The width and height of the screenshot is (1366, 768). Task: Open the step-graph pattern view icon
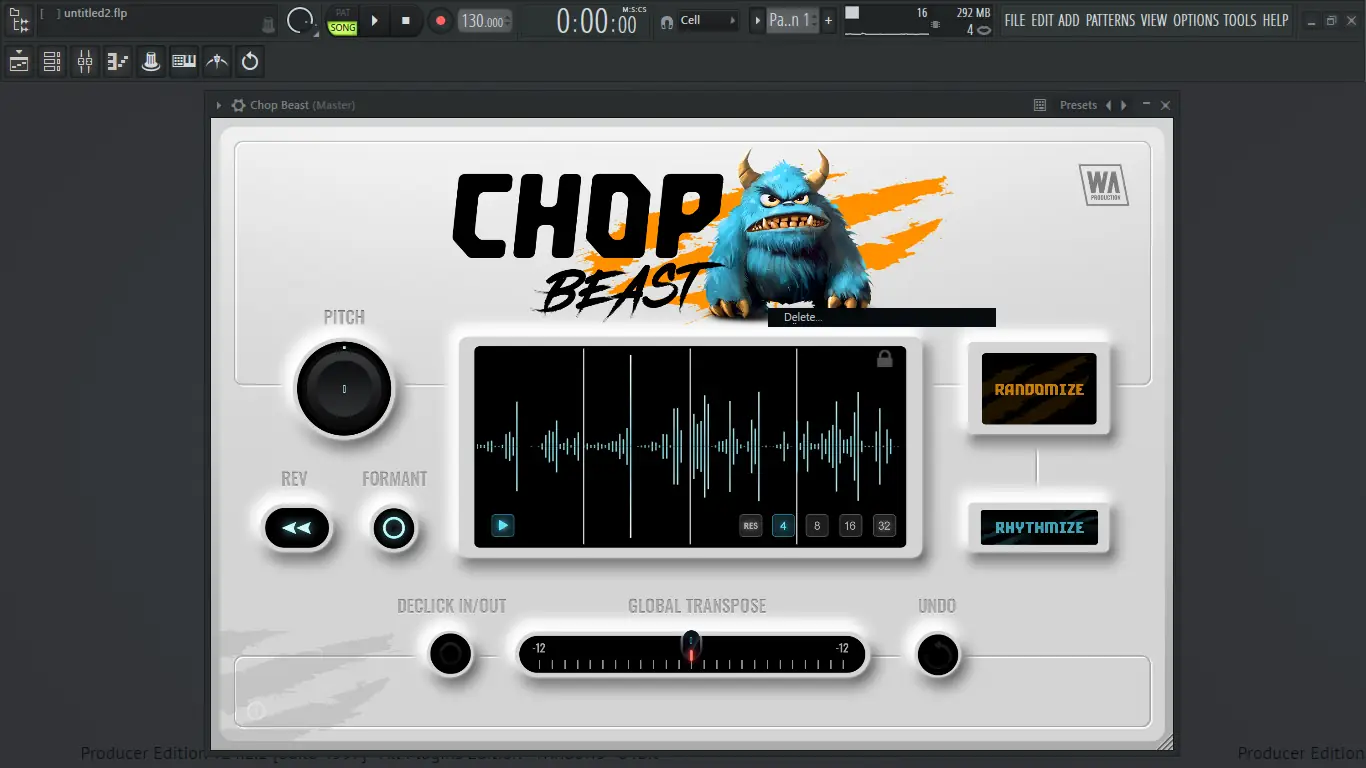click(x=118, y=62)
